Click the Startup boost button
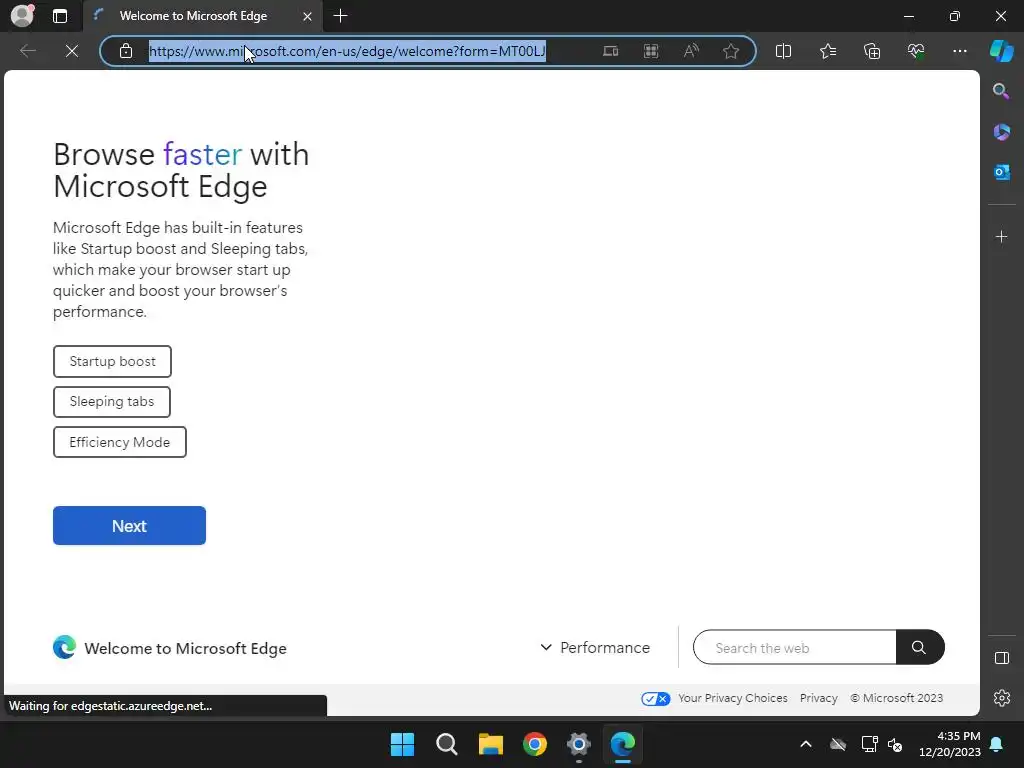Screen dimensions: 1024x768 [112, 361]
